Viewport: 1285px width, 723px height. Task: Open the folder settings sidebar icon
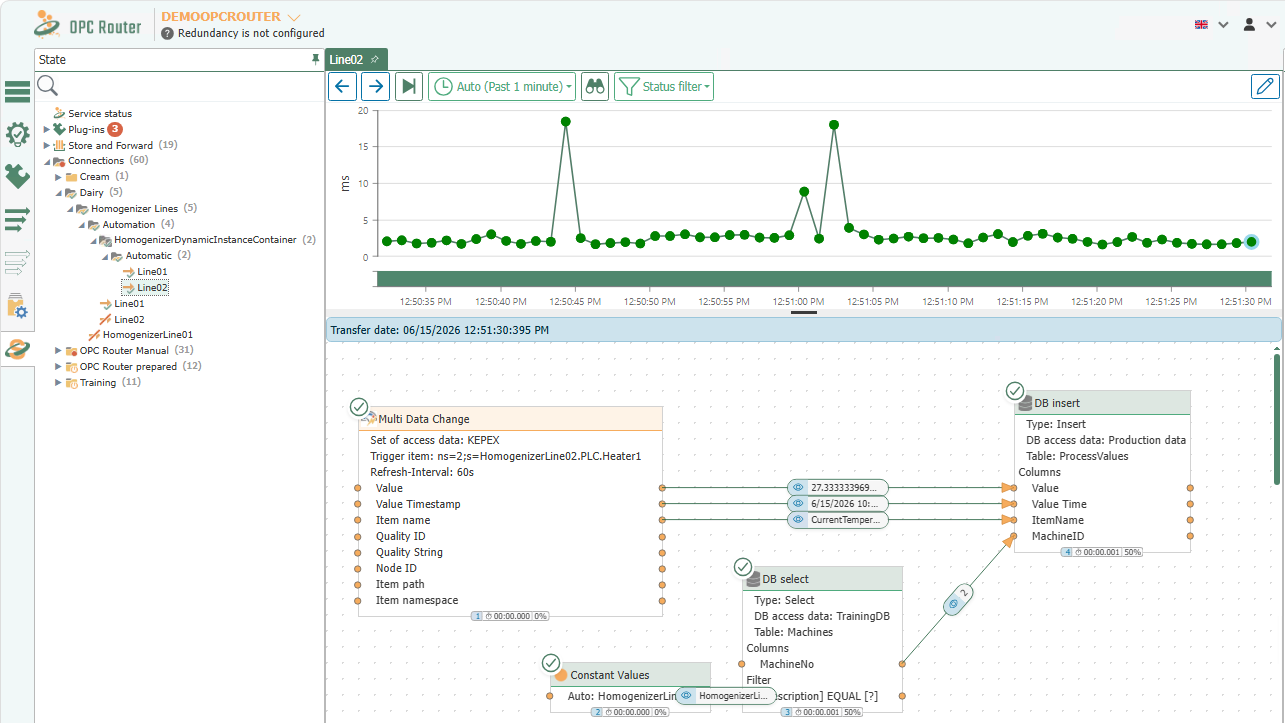(17, 305)
